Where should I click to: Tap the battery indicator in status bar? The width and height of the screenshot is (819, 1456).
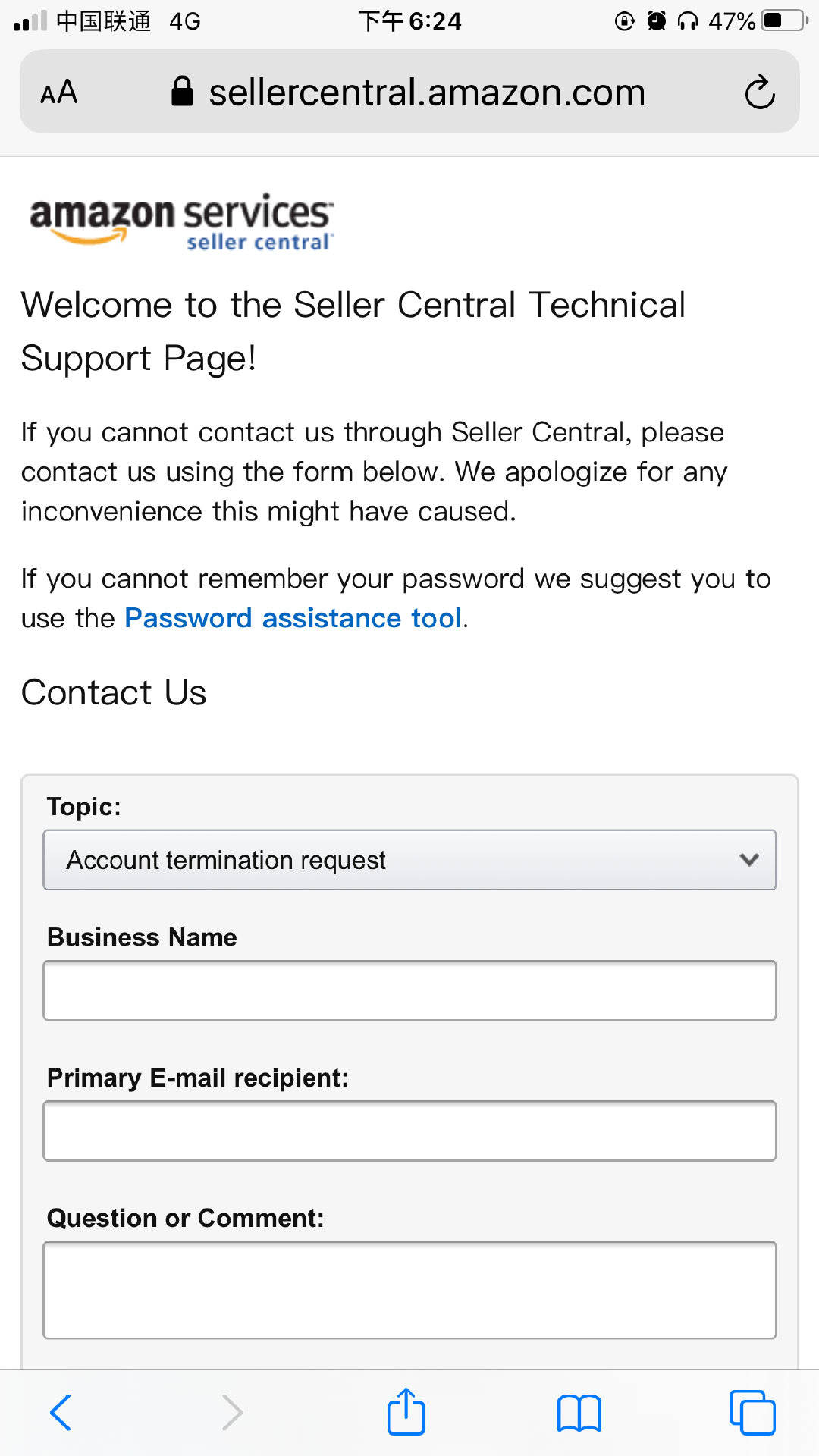784,20
